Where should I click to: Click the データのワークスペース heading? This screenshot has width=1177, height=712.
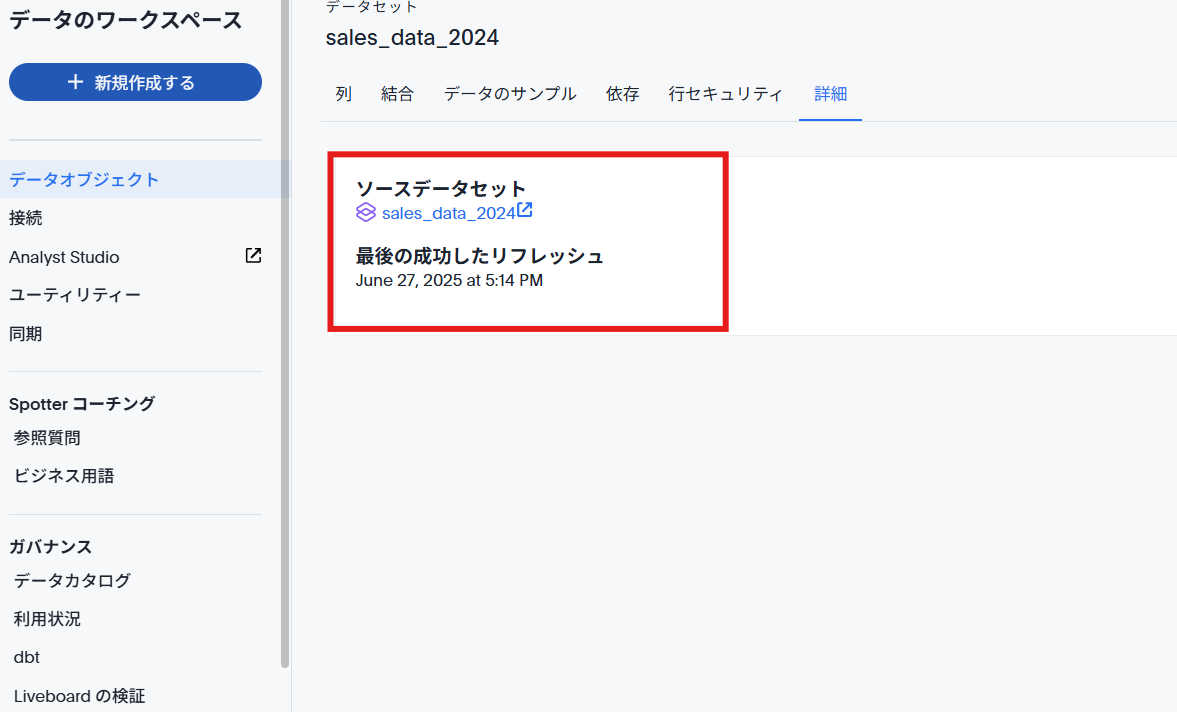tap(125, 20)
